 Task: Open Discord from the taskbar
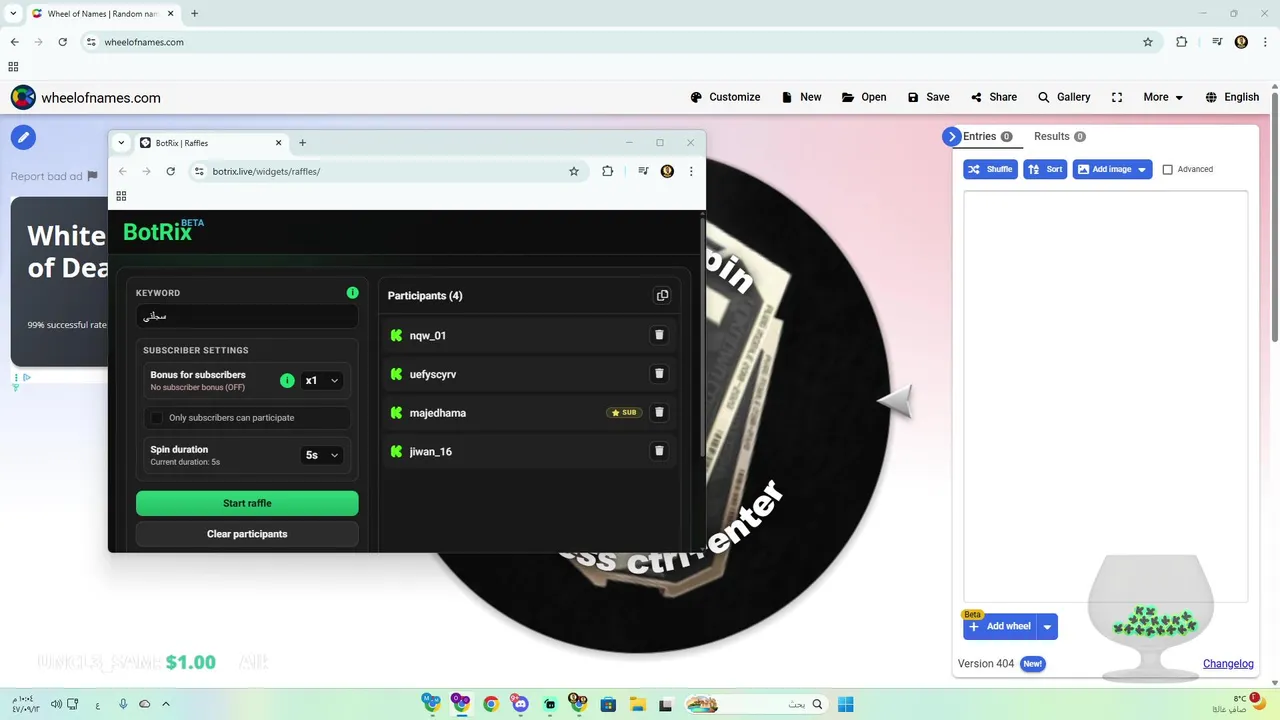point(519,704)
